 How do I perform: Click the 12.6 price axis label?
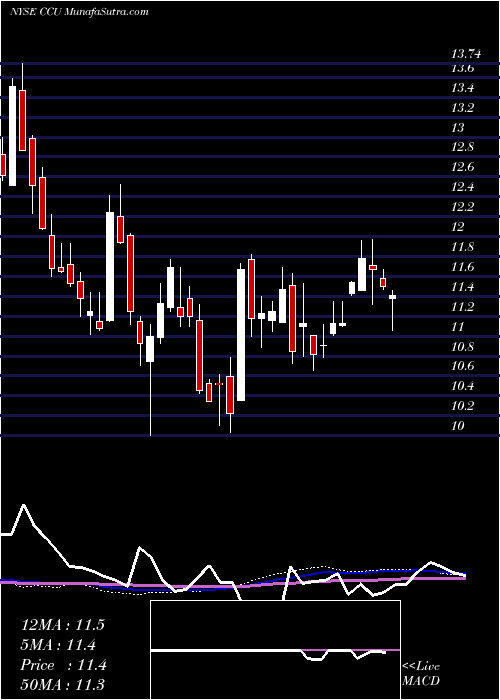click(462, 168)
